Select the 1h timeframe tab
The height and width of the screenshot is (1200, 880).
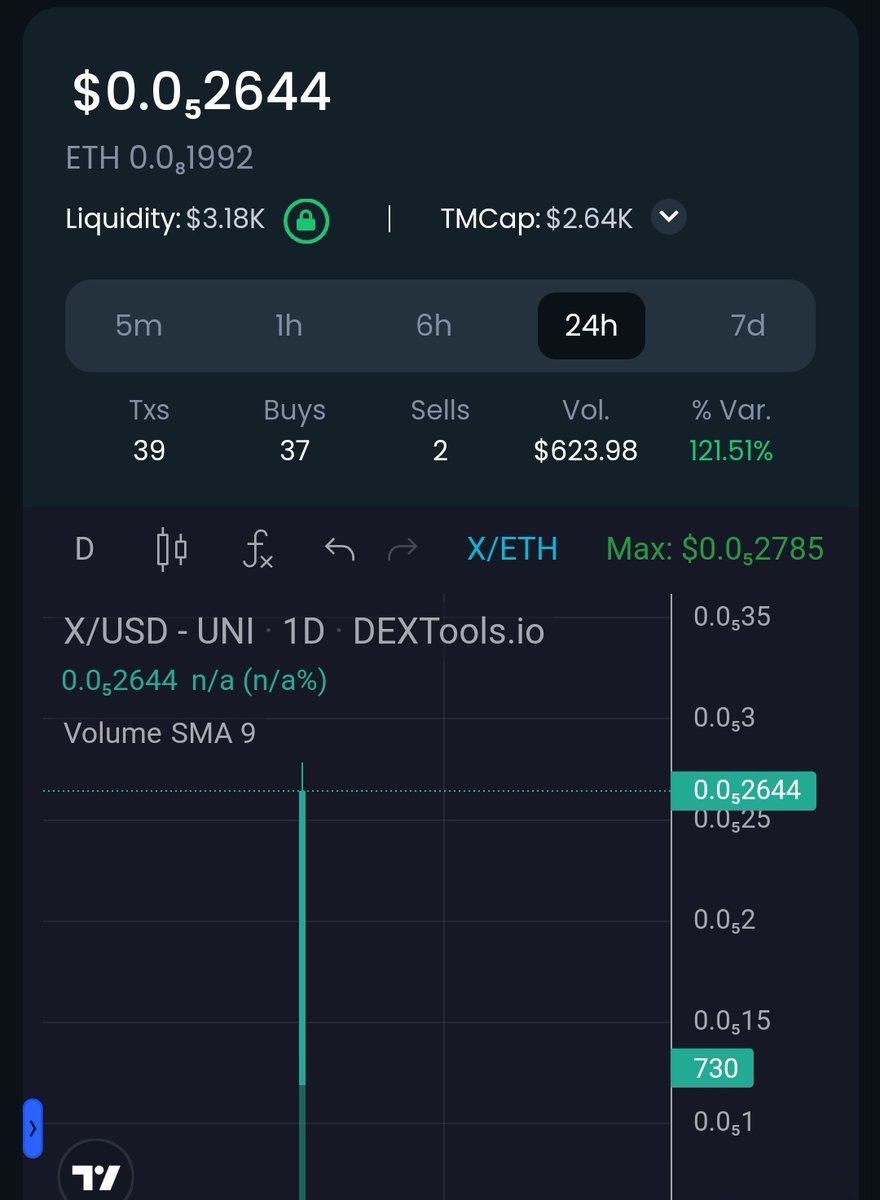288,325
